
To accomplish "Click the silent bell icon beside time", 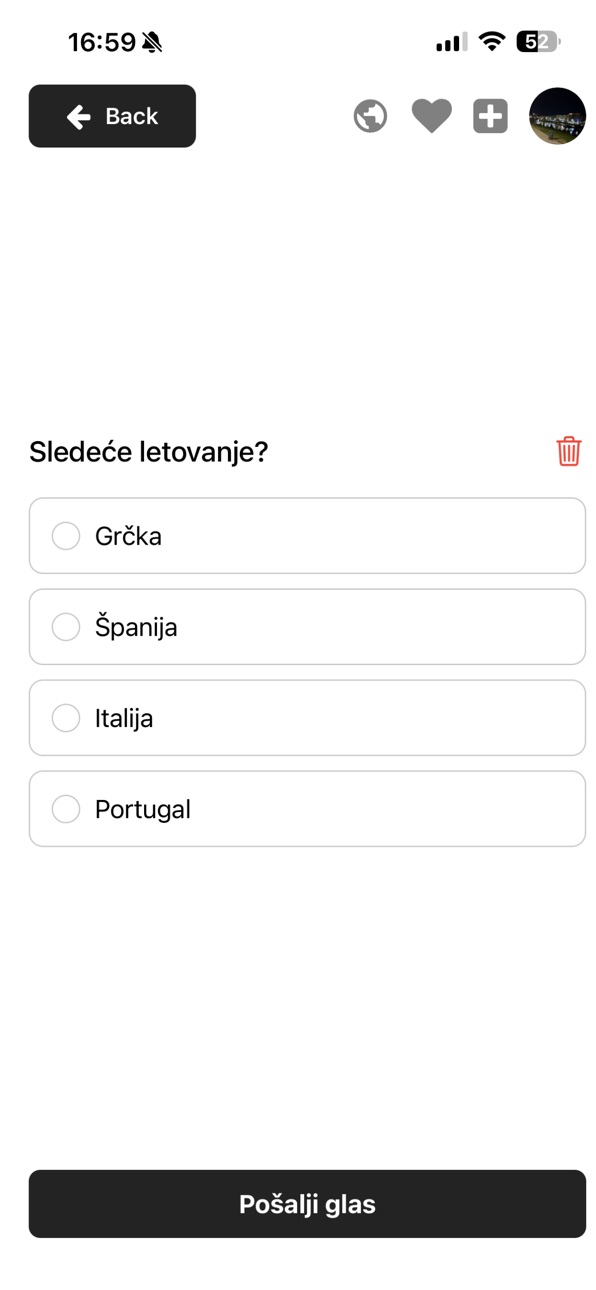I will tap(152, 42).
